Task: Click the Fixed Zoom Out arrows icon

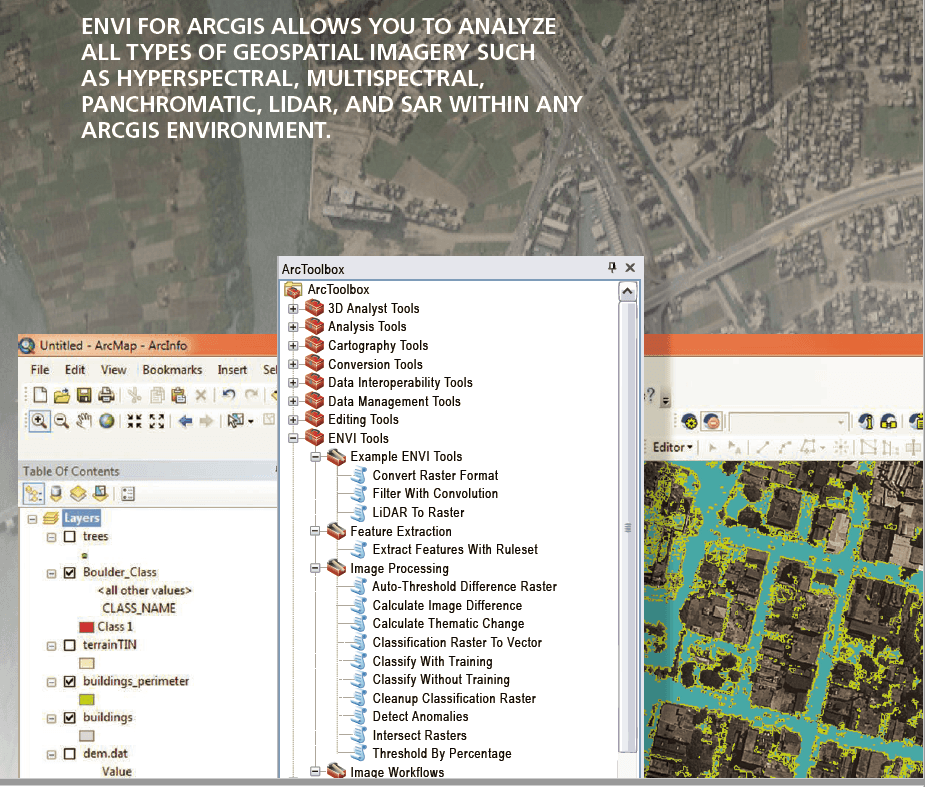Action: [157, 421]
